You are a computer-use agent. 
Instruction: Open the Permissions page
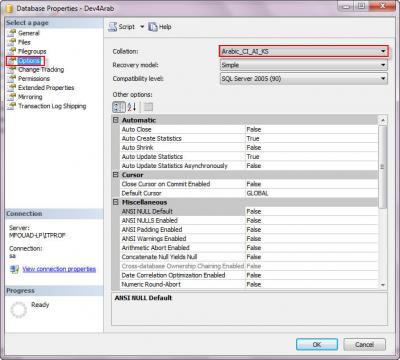(34, 79)
